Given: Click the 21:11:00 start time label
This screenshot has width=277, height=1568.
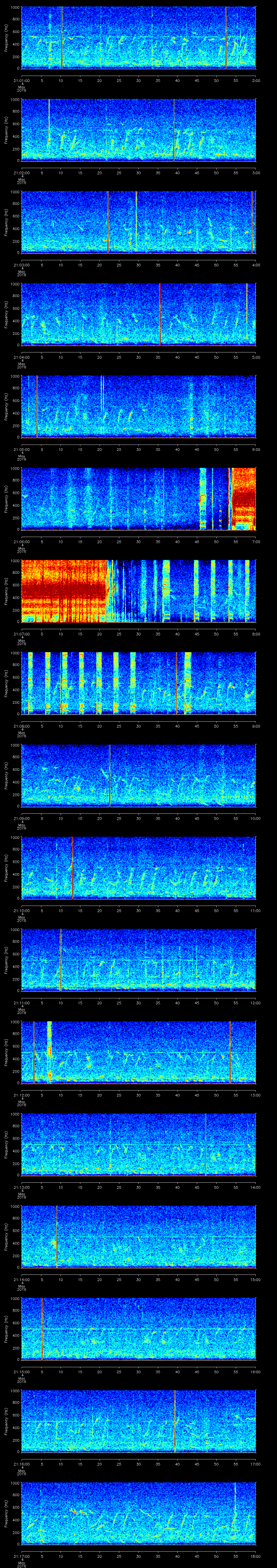Looking at the screenshot, I should click(x=21, y=1003).
